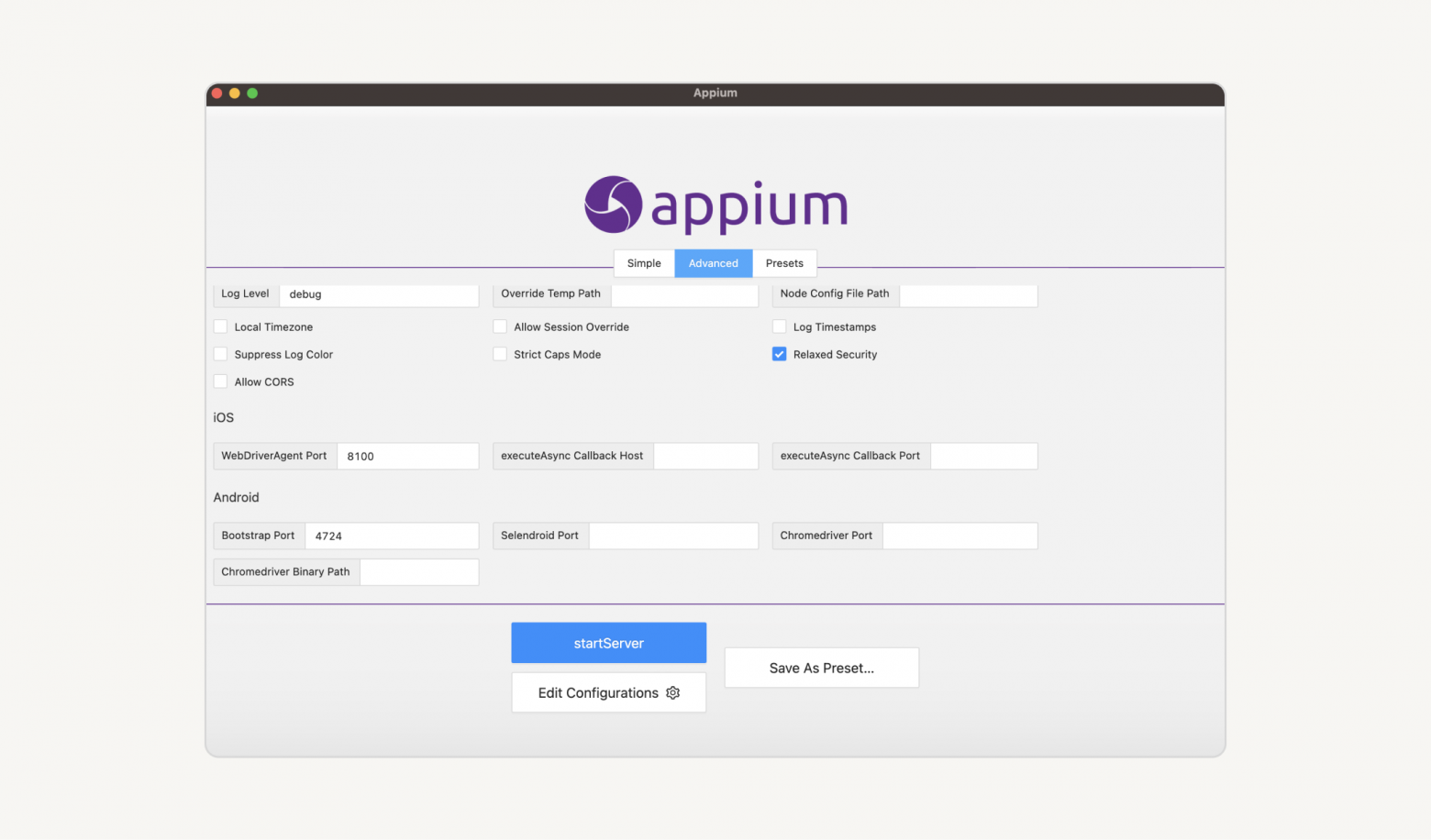Click the Bootstrap Port label
Viewport: 1431px width, 840px height.
pyautogui.click(x=258, y=536)
